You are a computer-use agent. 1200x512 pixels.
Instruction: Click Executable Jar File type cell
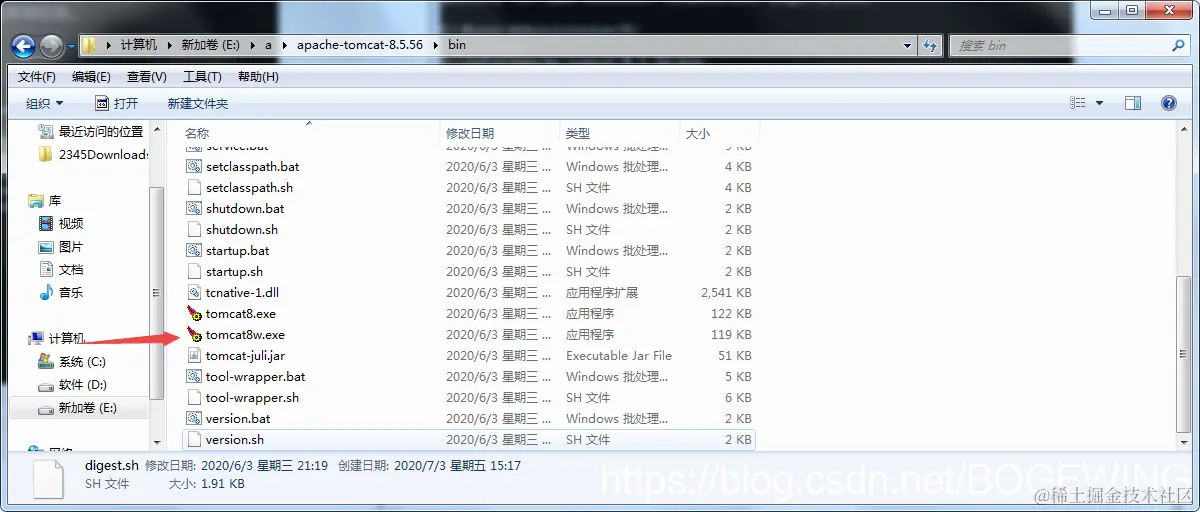pyautogui.click(x=619, y=356)
